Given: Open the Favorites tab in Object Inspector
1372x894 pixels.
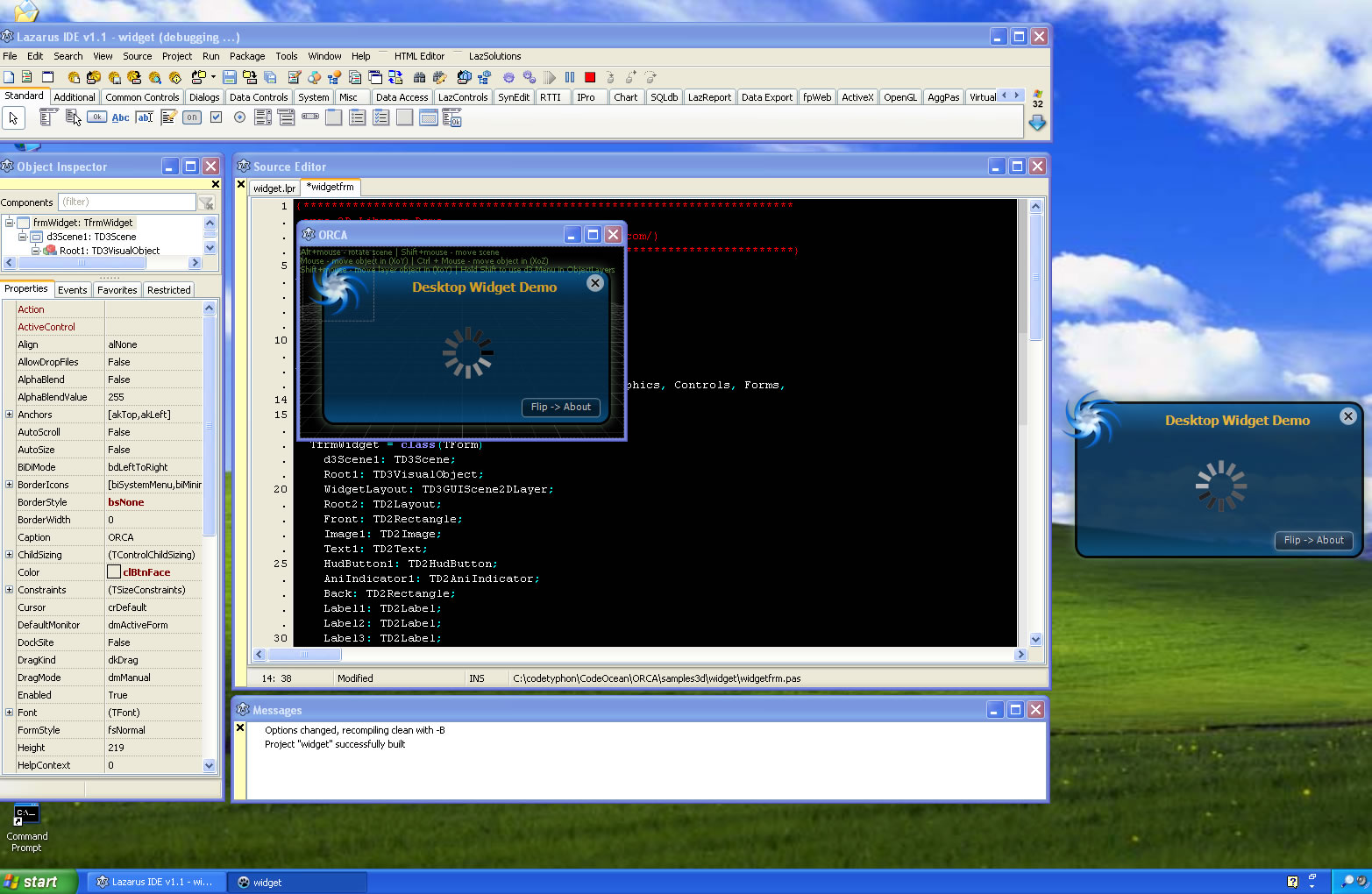Looking at the screenshot, I should tap(117, 290).
